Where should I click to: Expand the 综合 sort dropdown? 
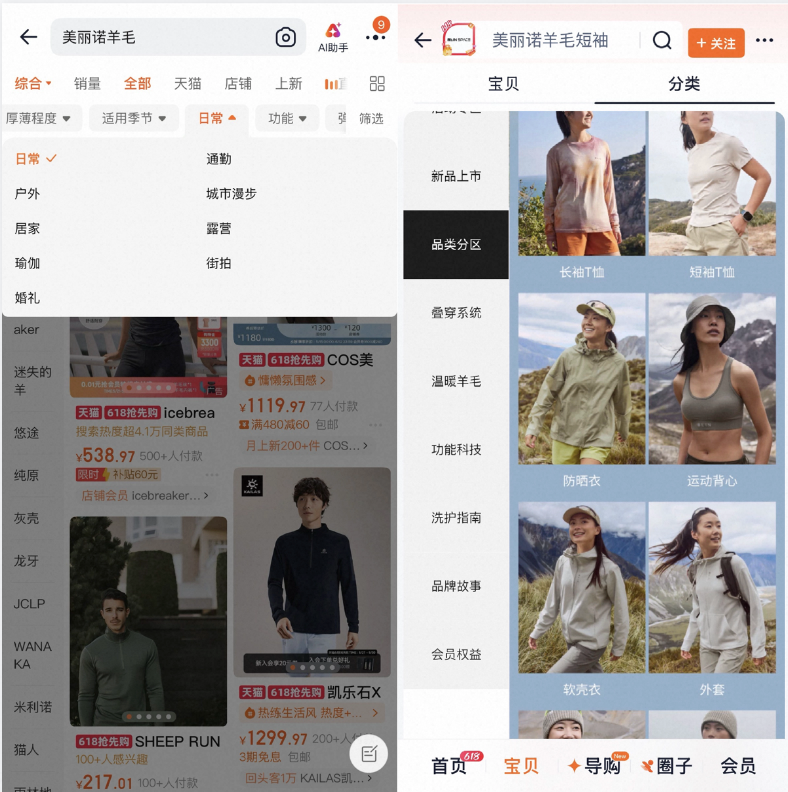click(x=33, y=83)
